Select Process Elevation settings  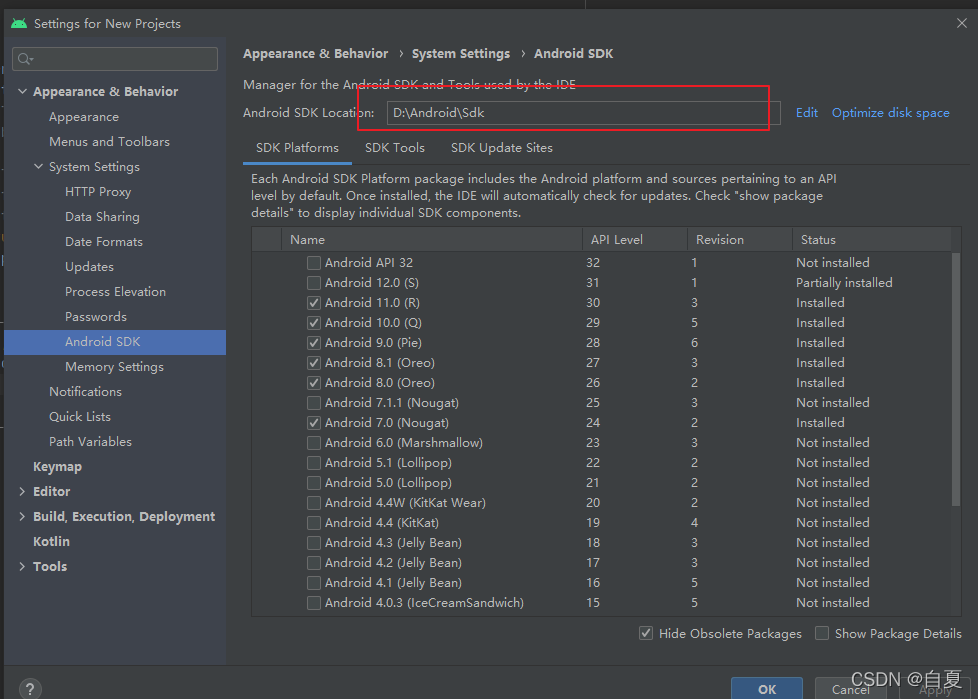115,291
